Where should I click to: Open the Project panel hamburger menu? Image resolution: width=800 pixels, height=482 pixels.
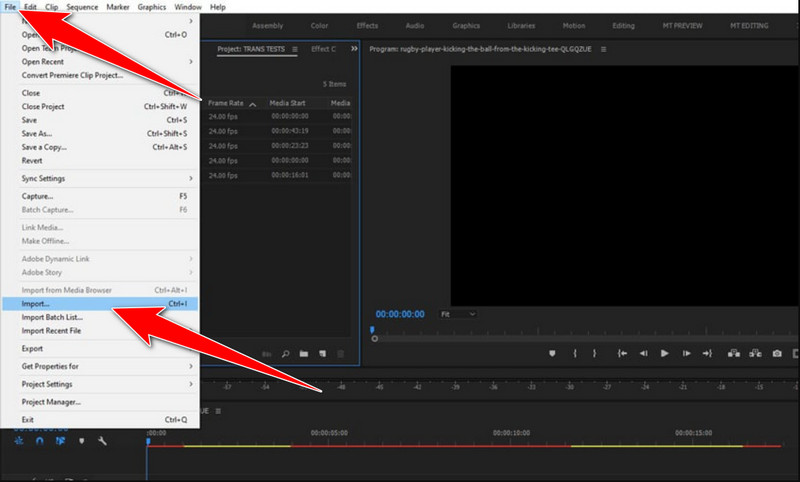tap(294, 49)
